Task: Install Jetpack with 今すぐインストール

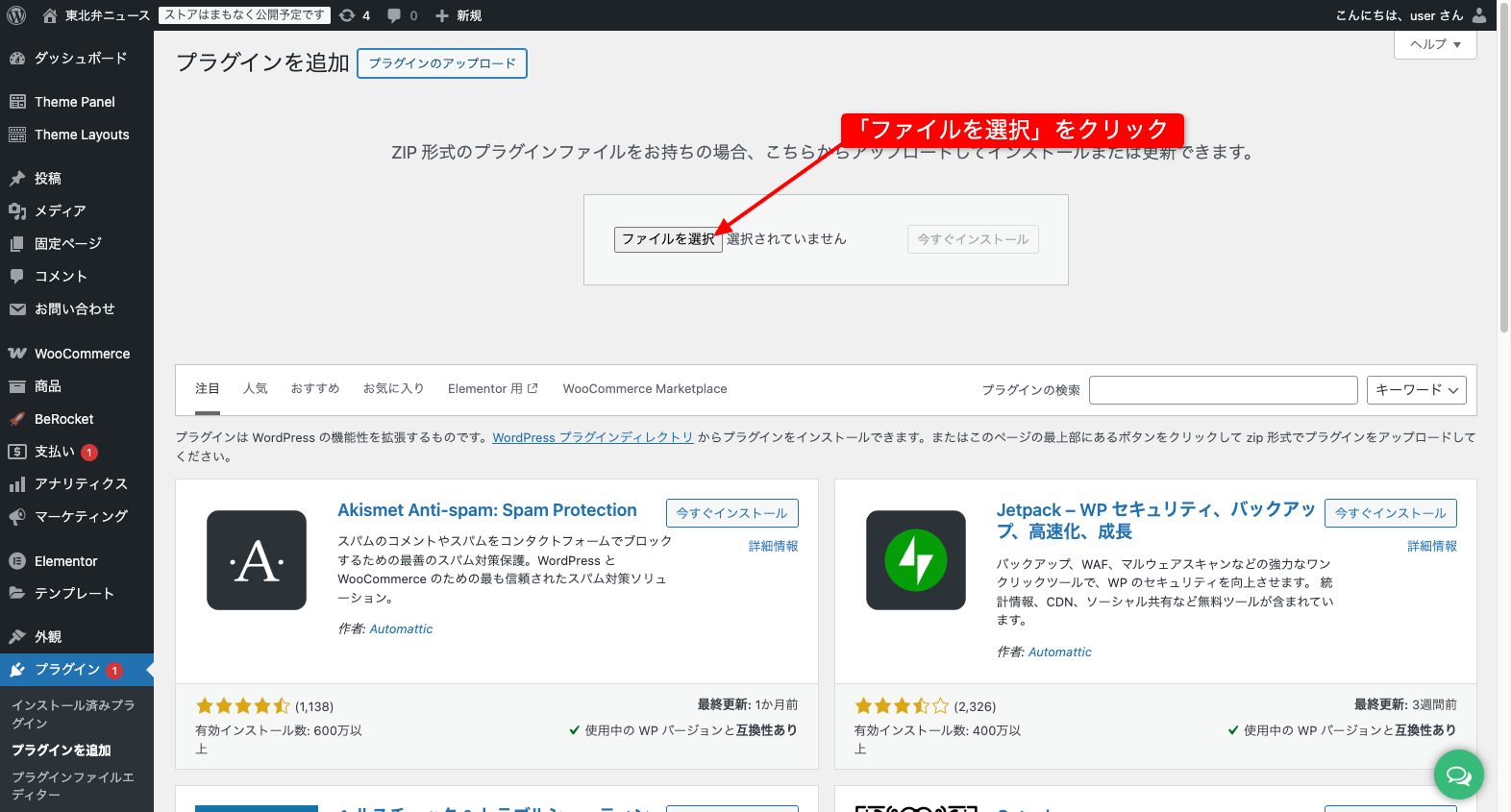Action: point(1391,513)
